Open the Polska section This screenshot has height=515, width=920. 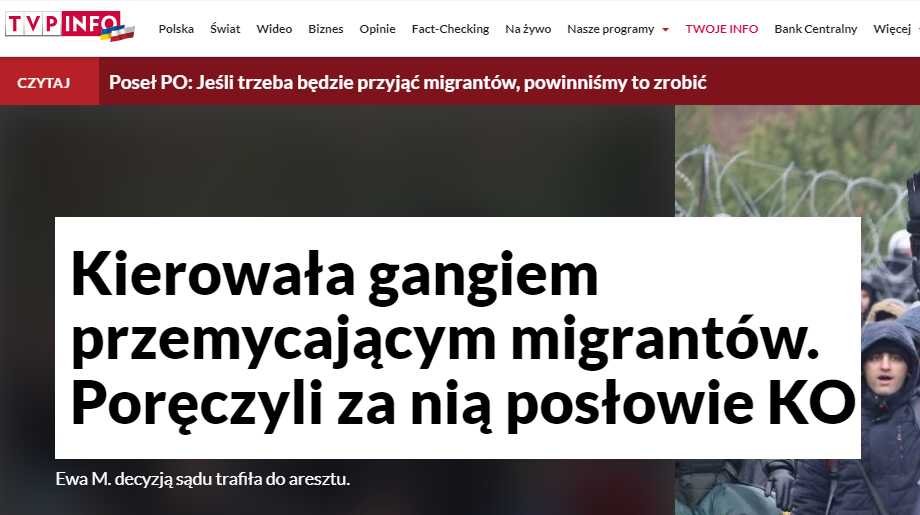pyautogui.click(x=176, y=29)
